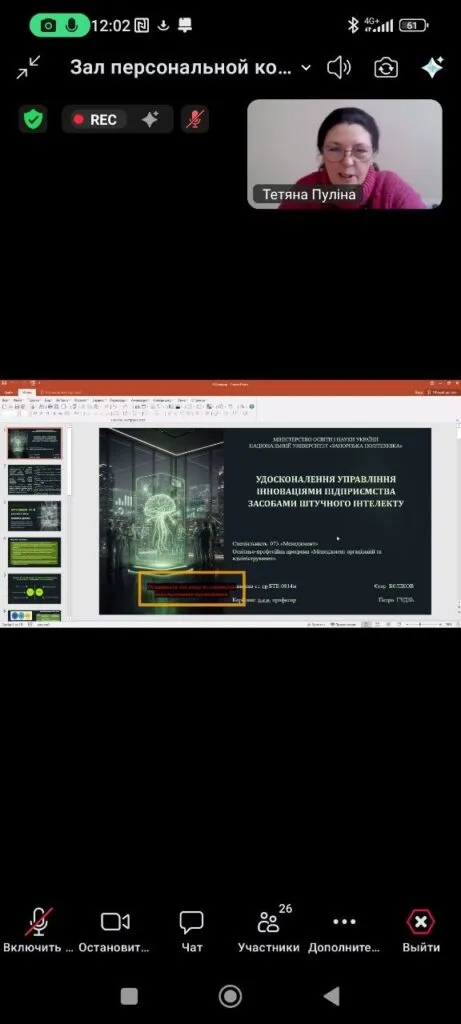This screenshot has width=461, height=1024.
Task: Select the second slide thumbnail in PowerPoint
Action: 35,480
